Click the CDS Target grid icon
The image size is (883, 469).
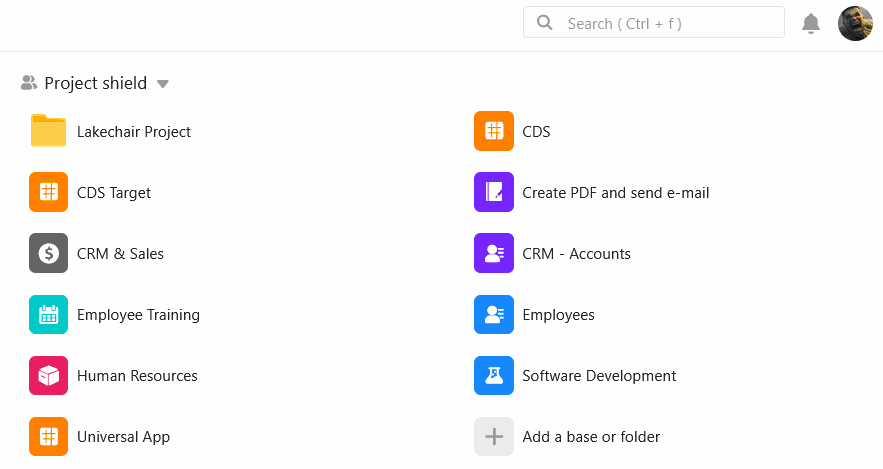pos(48,192)
